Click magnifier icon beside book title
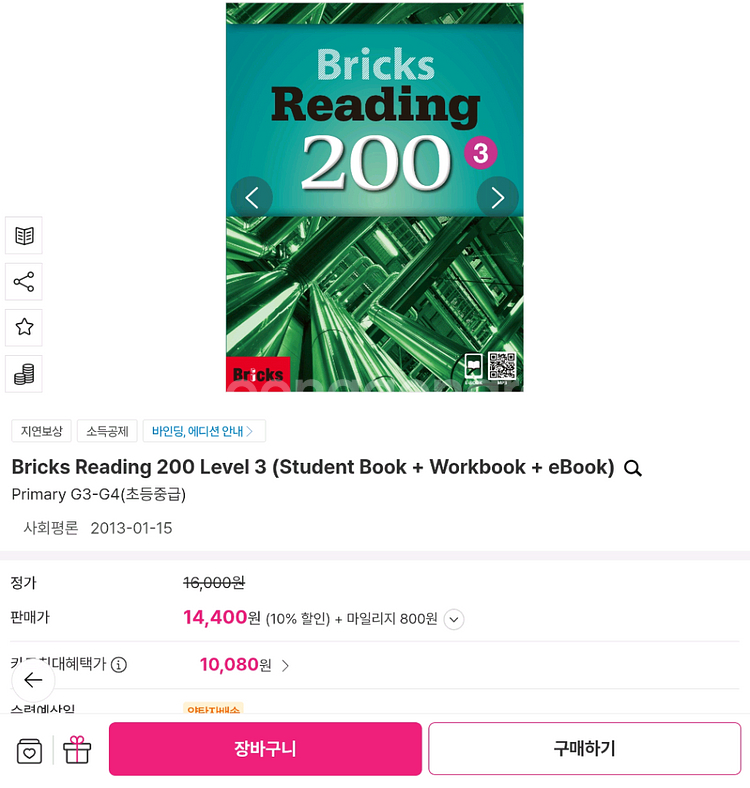This screenshot has height=788, width=750. tap(632, 468)
